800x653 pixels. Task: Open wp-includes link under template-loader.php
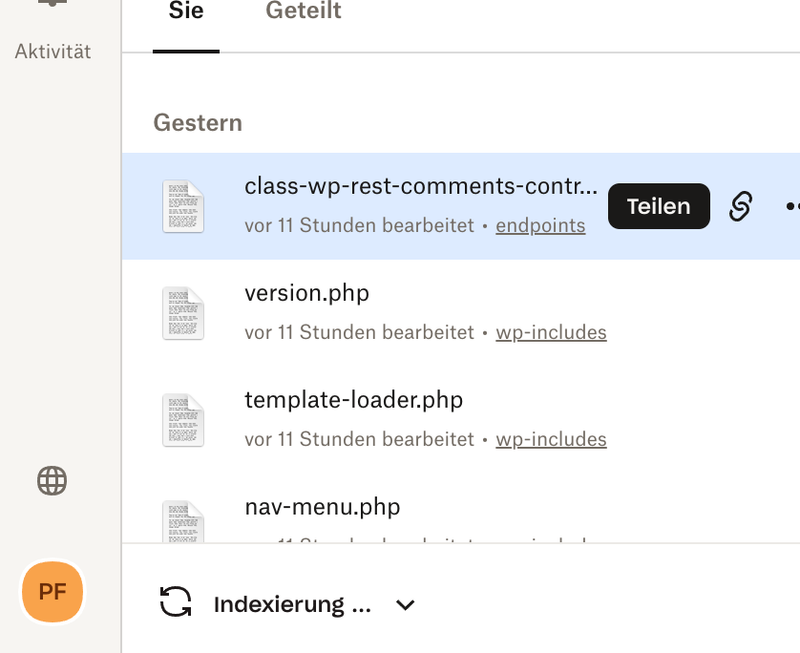[551, 440]
